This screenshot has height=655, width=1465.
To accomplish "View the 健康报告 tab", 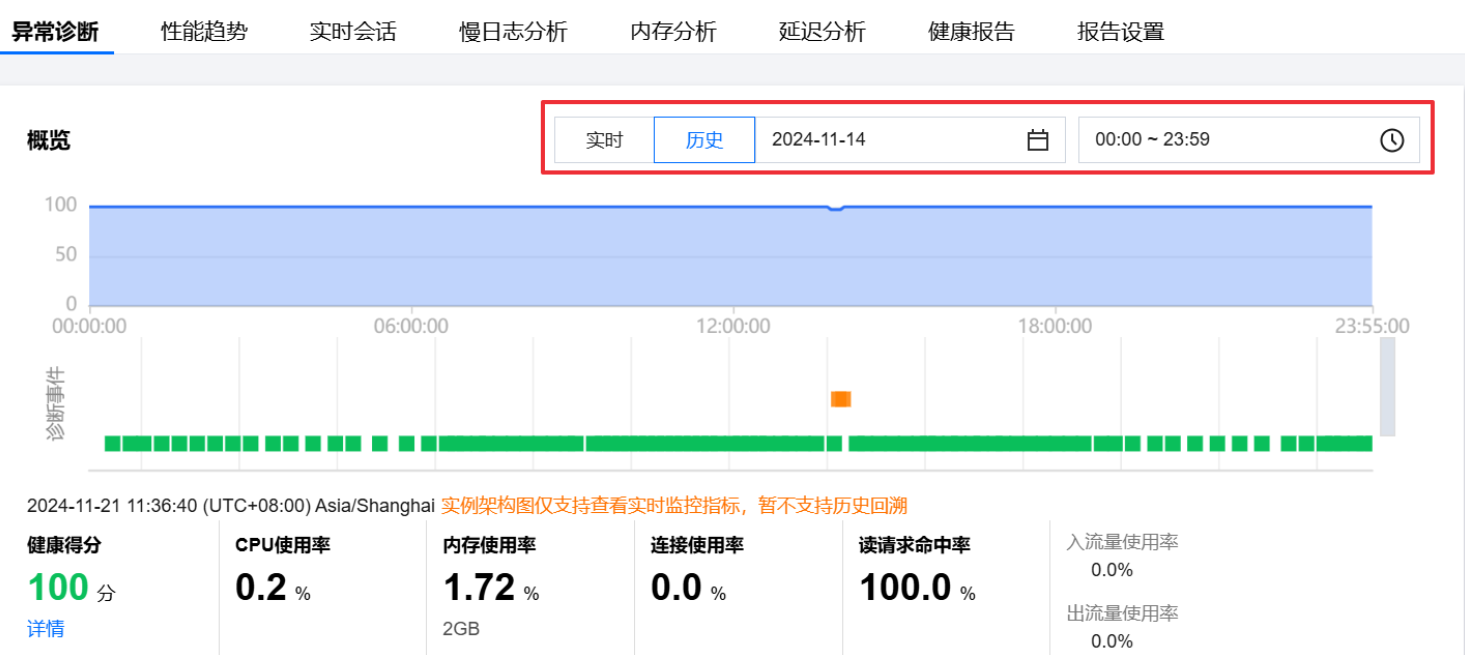I will 971,32.
